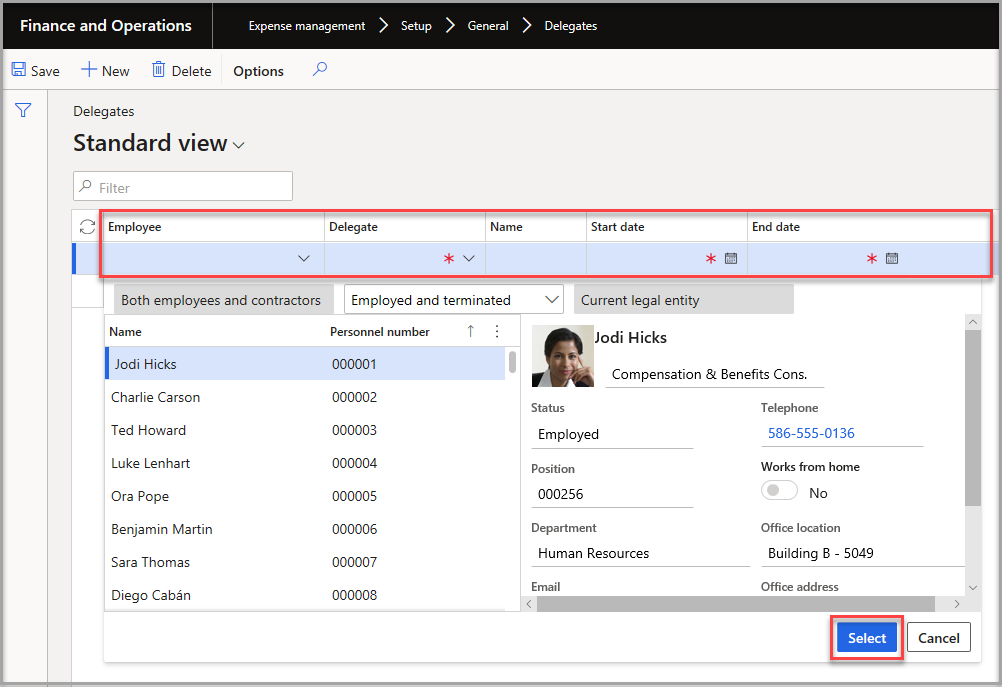Open the search magnifier in the toolbar
Screen dimensions: 1002x687
318,70
